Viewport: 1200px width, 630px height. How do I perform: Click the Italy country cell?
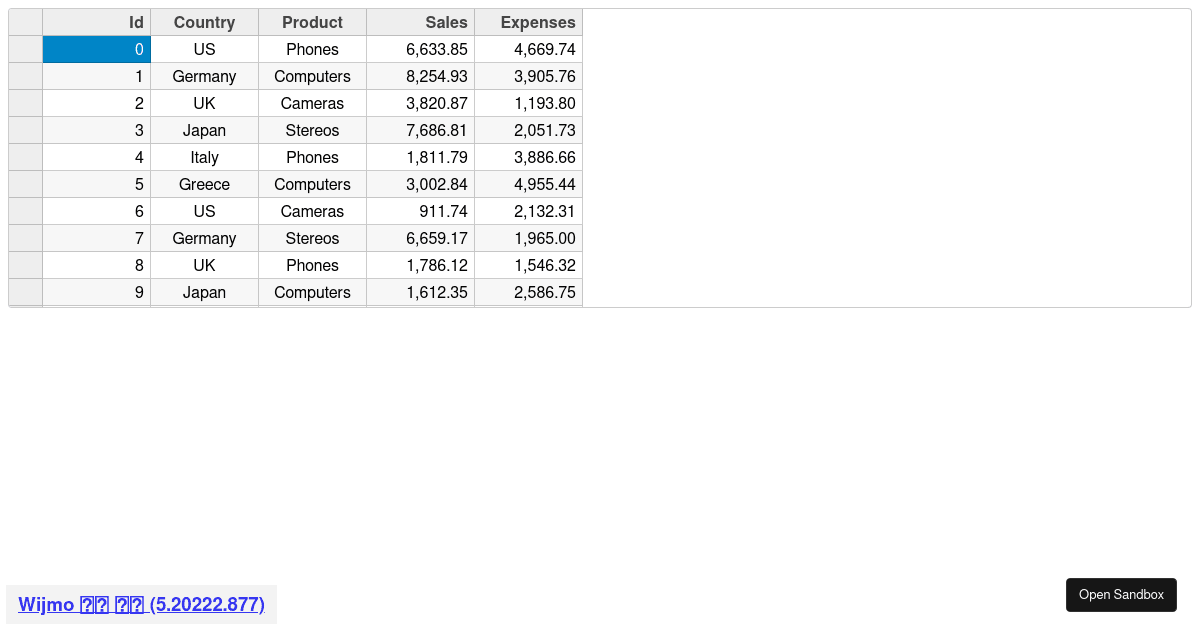[x=204, y=157]
